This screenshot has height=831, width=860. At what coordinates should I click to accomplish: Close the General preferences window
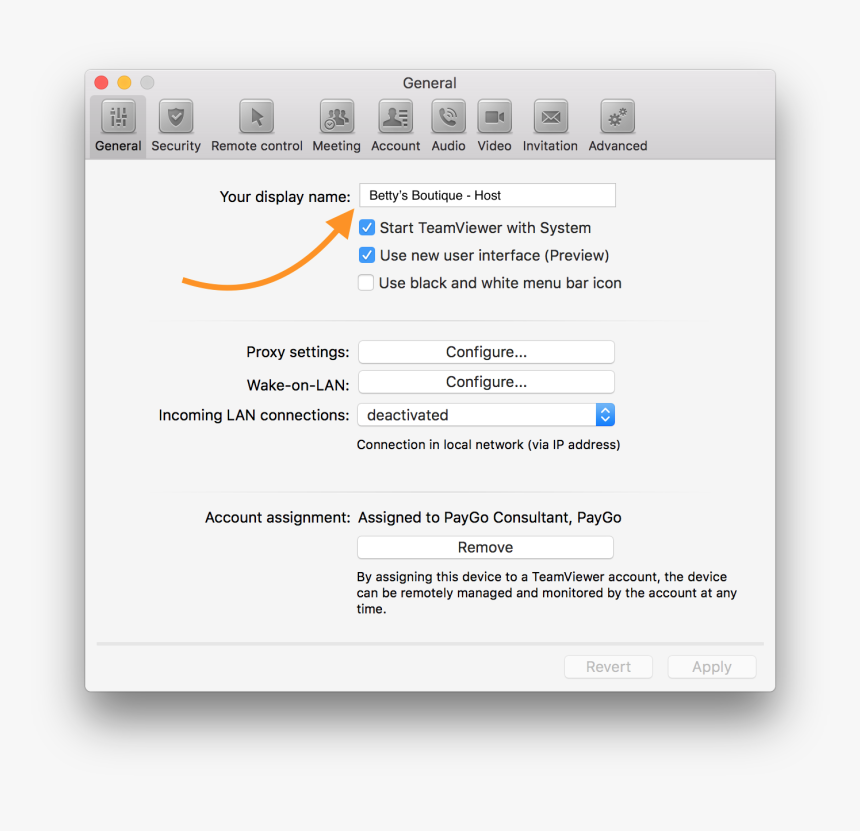[x=101, y=82]
